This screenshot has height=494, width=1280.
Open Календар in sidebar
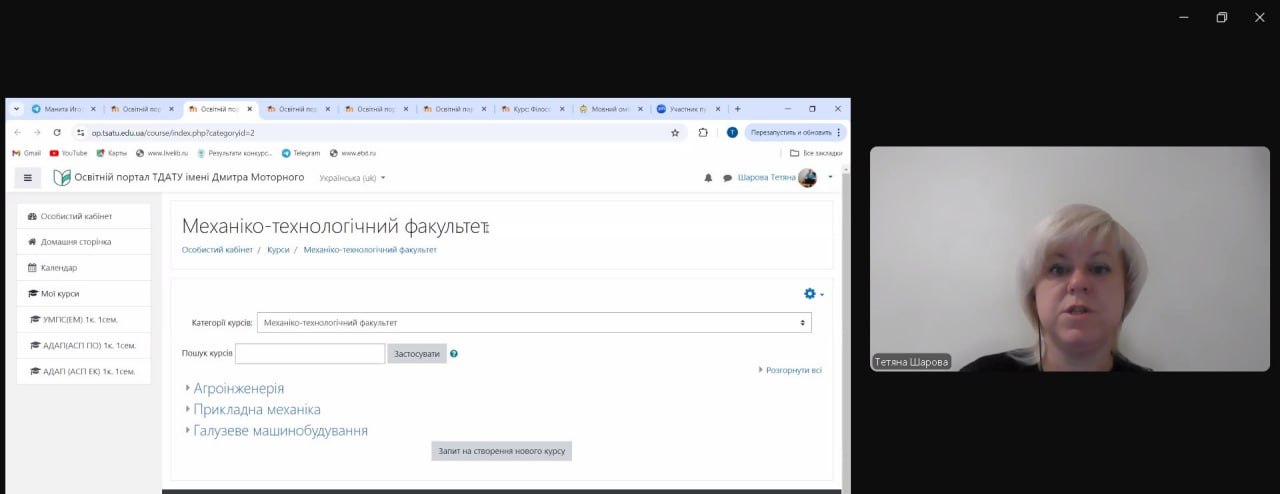tap(84, 268)
